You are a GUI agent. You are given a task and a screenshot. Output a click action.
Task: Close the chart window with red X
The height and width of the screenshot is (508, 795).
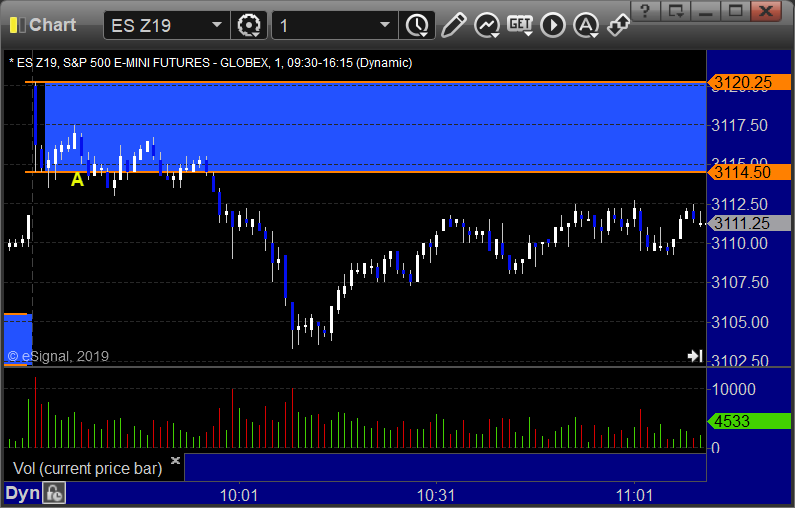[x=766, y=11]
